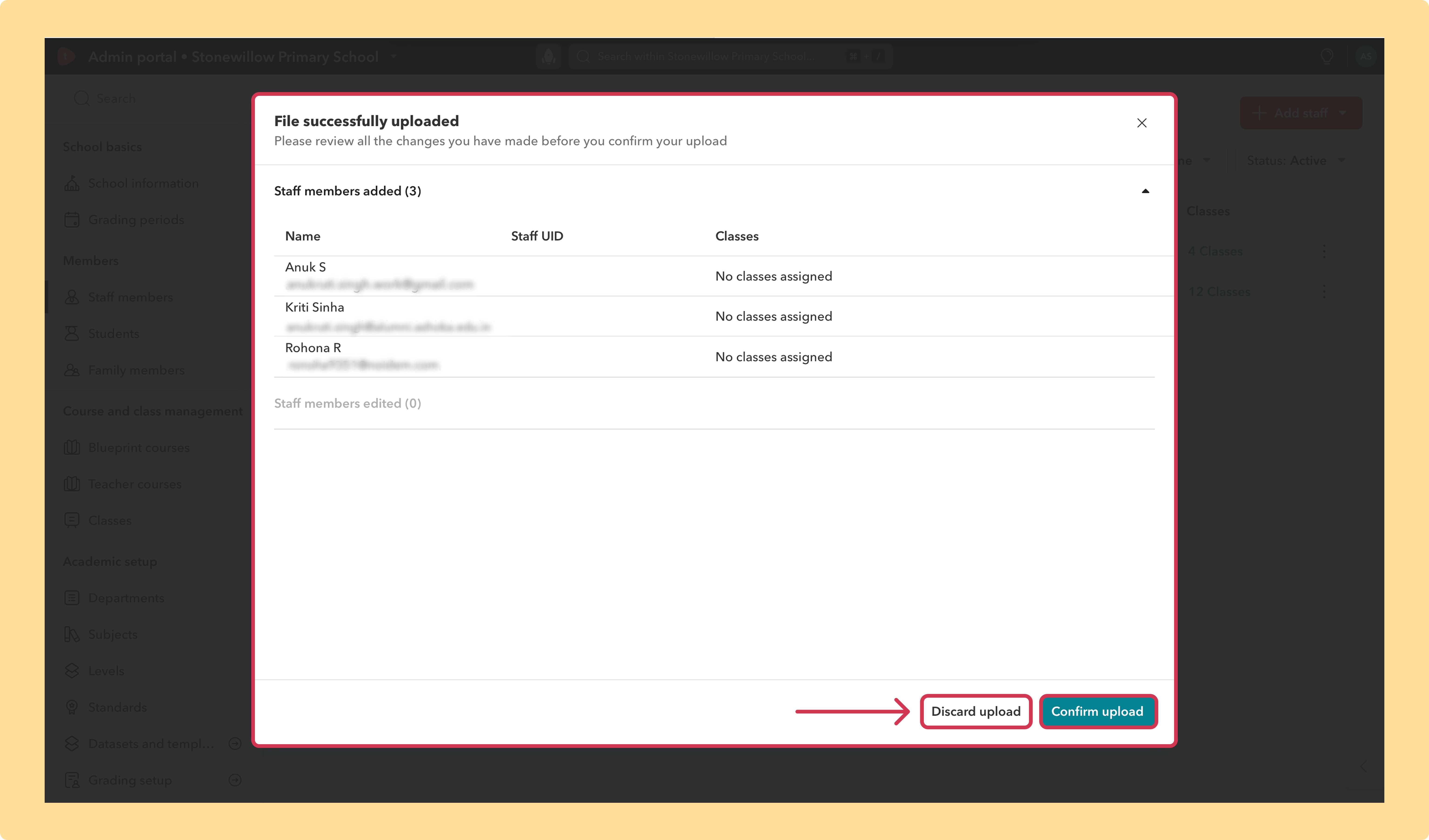Click the Teacher courses book icon
This screenshot has height=840, width=1429.
(x=72, y=484)
